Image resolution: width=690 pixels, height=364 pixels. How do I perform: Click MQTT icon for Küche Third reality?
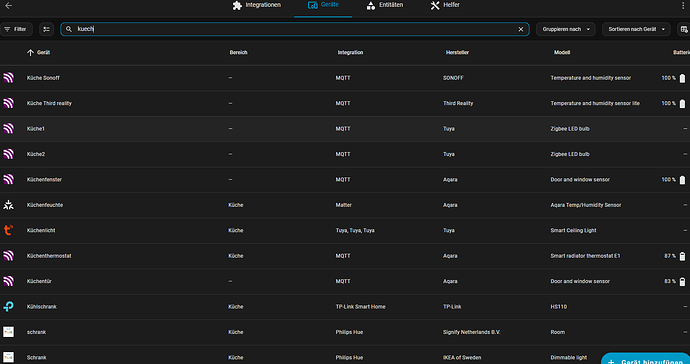point(8,103)
